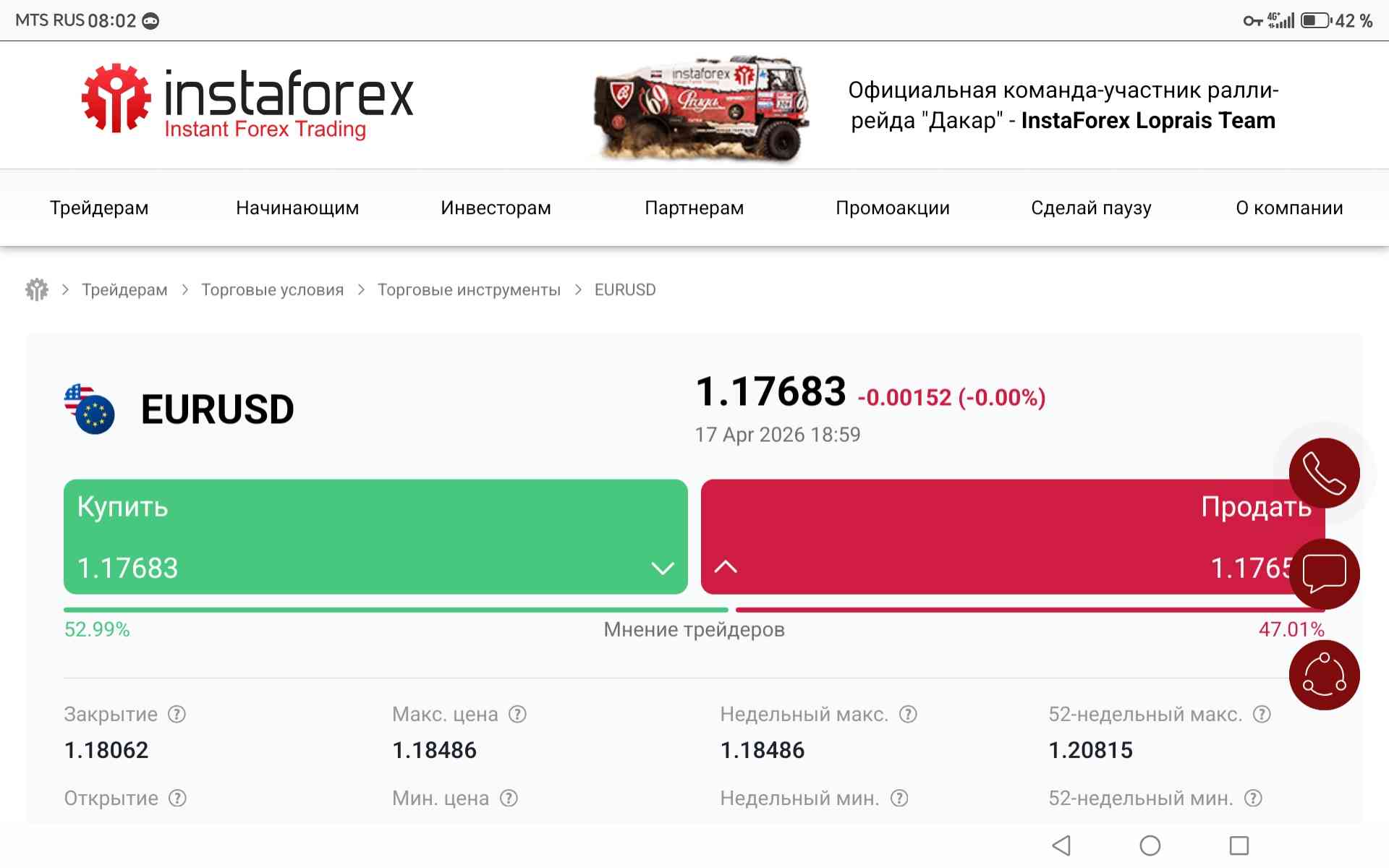Click the gear home breadcrumb icon

pyautogui.click(x=36, y=289)
